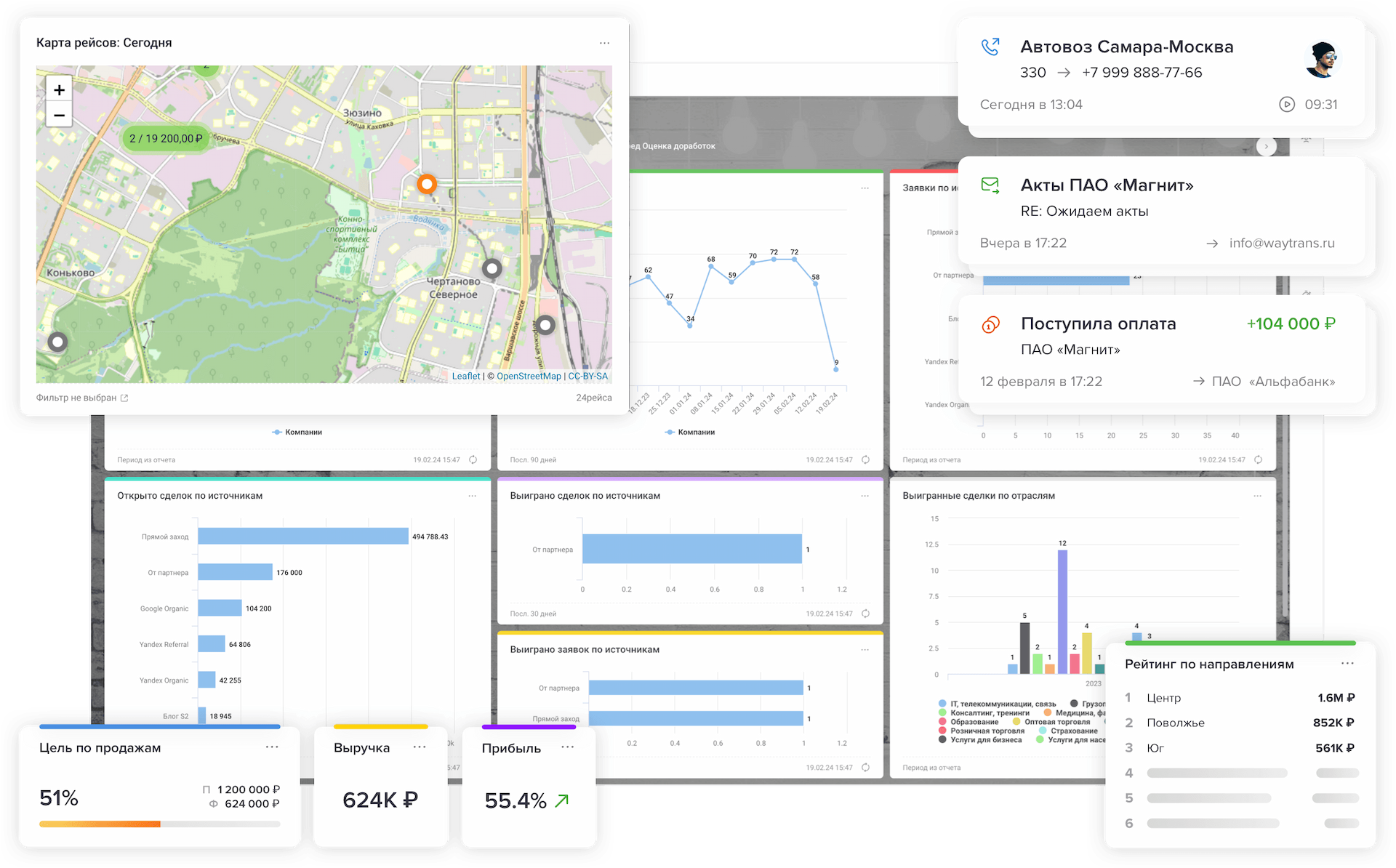The width and height of the screenshot is (1396, 868).
Task: Open external filter link icon
Action: click(124, 398)
